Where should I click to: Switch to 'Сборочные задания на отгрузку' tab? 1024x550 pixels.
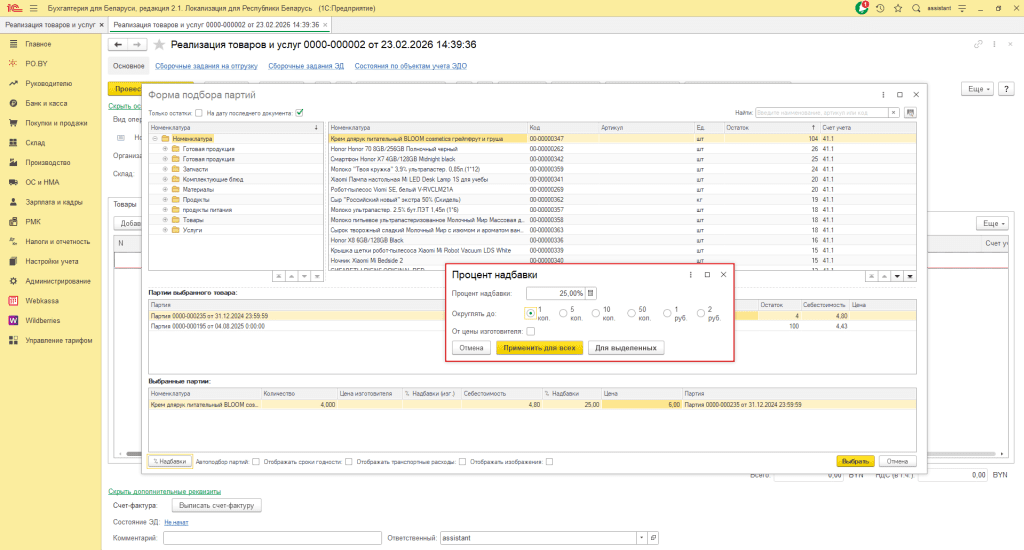[205, 66]
